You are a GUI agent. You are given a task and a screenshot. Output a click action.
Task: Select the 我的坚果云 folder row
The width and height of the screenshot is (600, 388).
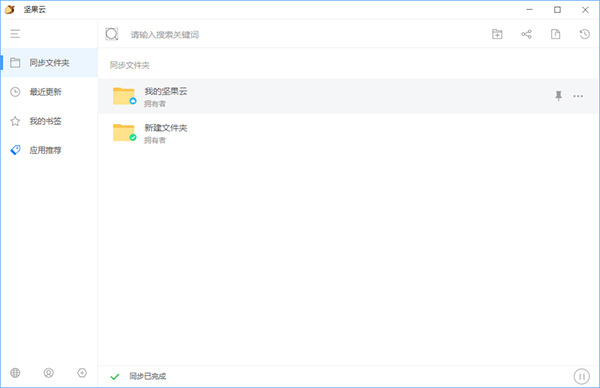[348, 96]
